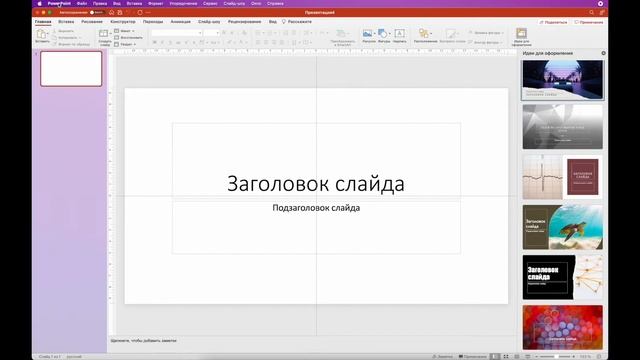The image size is (640, 360).
Task: Open the Рисунок picture insert icon
Action: point(368,34)
